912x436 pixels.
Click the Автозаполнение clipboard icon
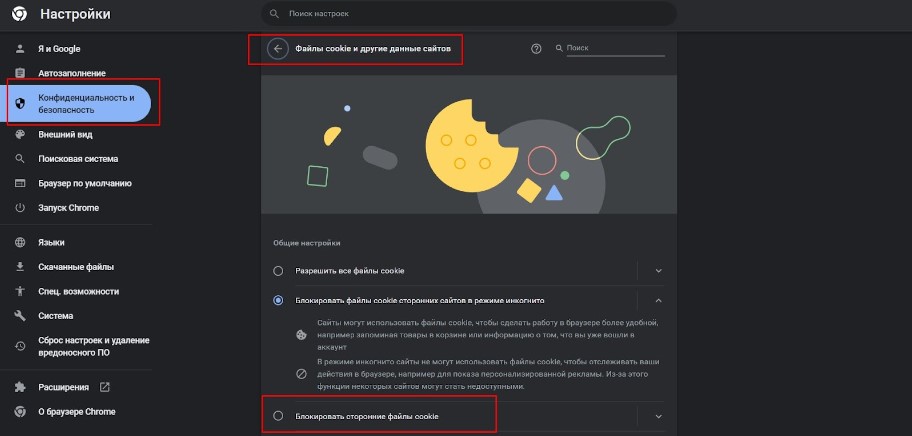pyautogui.click(x=20, y=73)
